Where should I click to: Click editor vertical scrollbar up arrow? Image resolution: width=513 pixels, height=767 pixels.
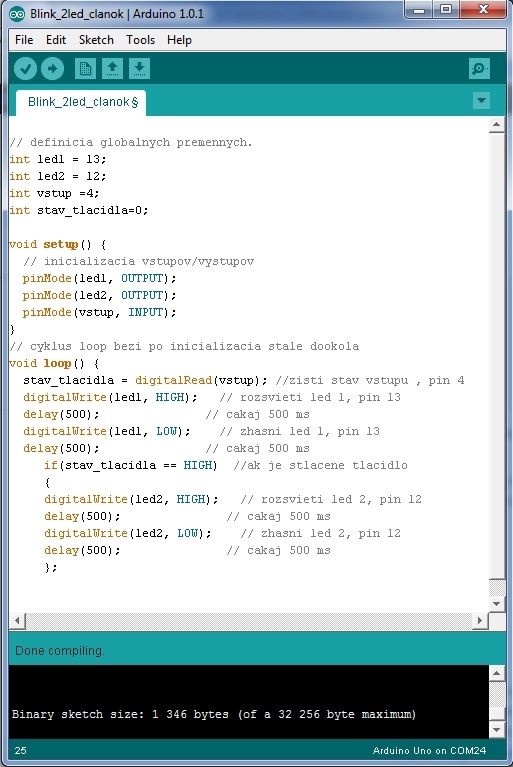coord(496,125)
